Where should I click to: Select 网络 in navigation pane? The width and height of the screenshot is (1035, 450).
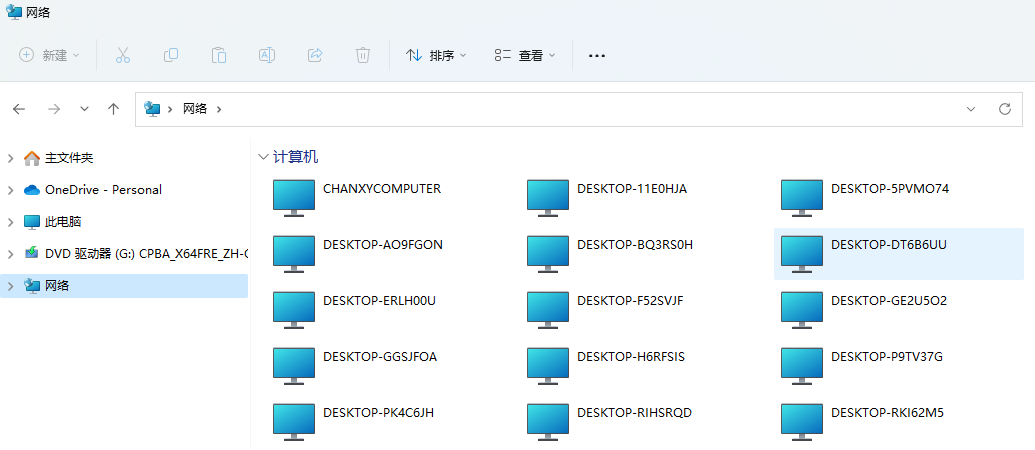click(57, 286)
